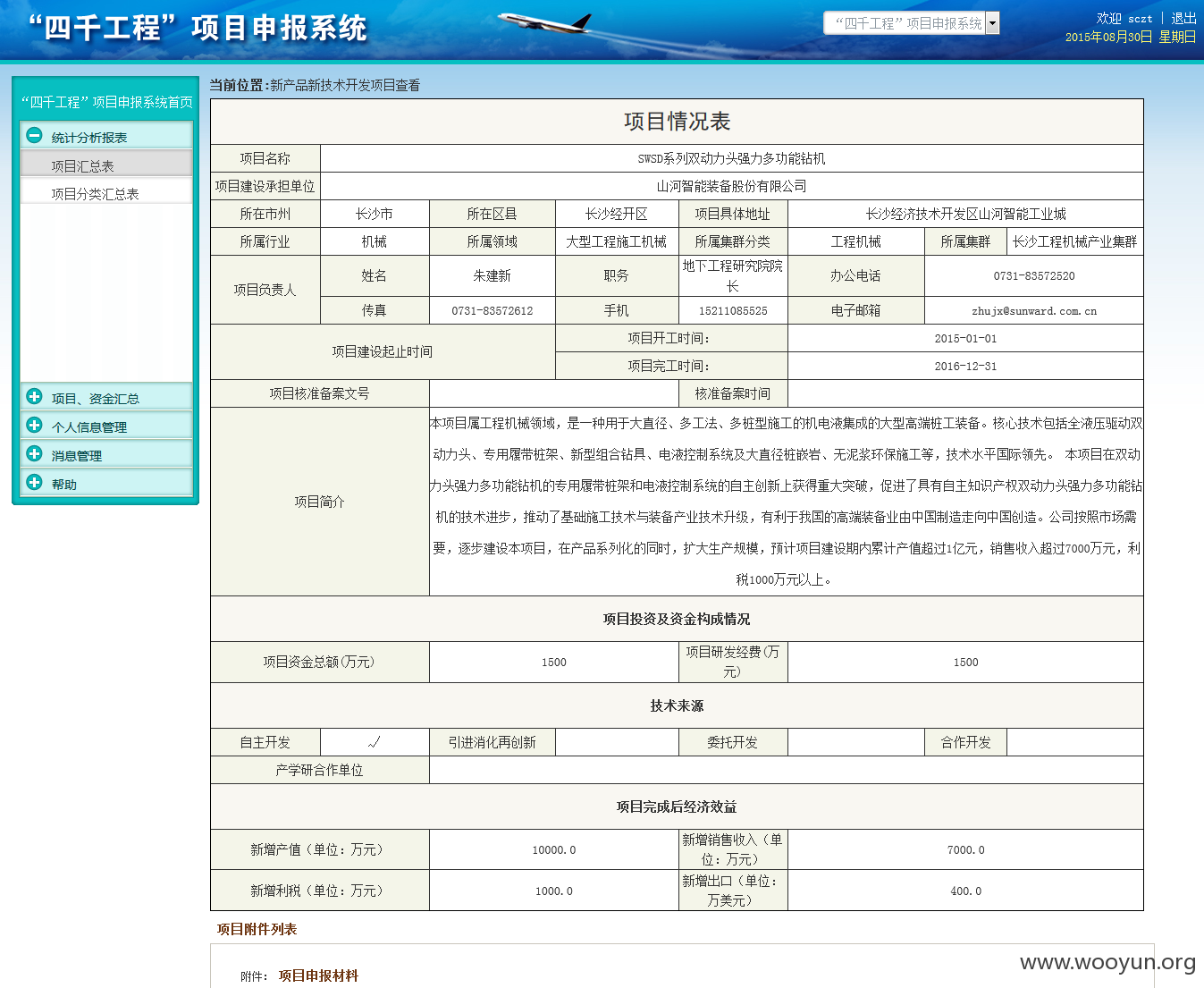Click 新增产值 value 10000.0
The image size is (1204, 988).
click(x=553, y=849)
